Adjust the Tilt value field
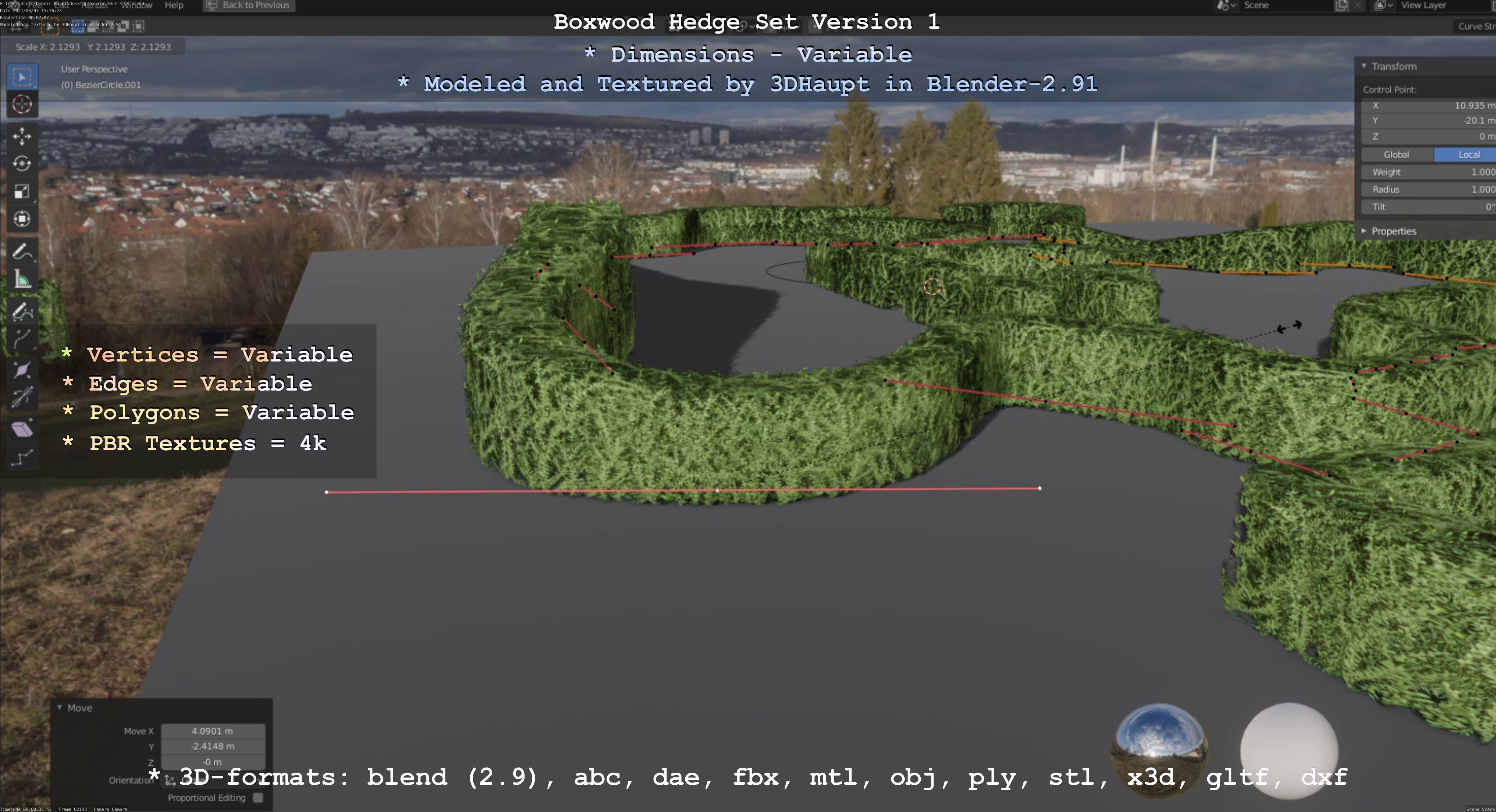This screenshot has height=812, width=1496. pos(1429,207)
